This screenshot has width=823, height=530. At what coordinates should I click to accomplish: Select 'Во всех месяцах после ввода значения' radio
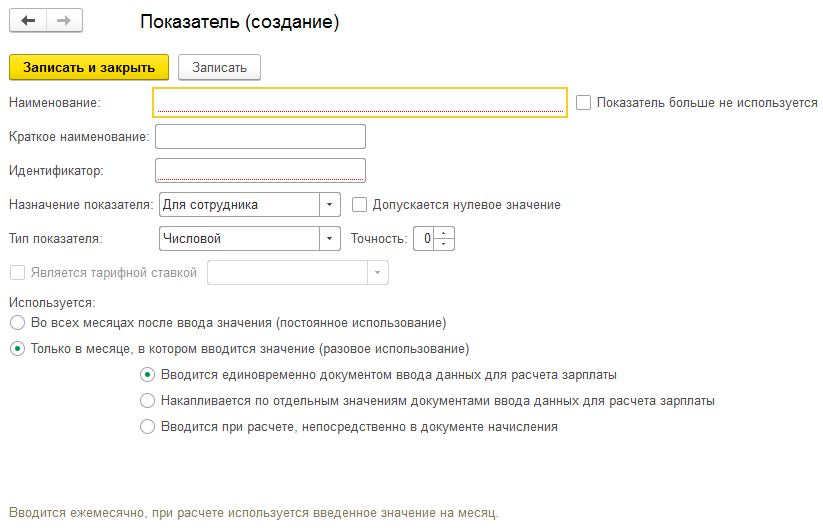[16, 323]
